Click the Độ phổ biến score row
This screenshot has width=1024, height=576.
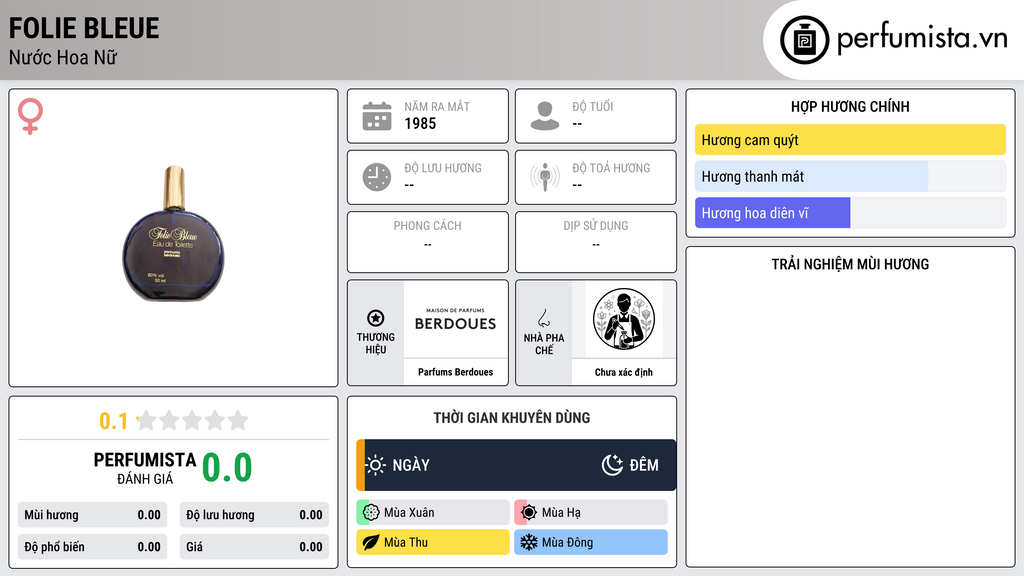point(92,547)
